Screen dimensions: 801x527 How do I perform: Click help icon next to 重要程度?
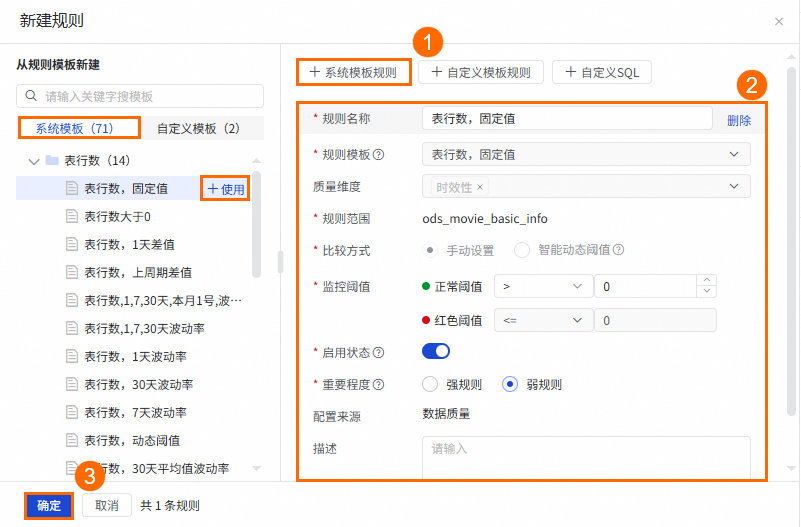point(379,385)
